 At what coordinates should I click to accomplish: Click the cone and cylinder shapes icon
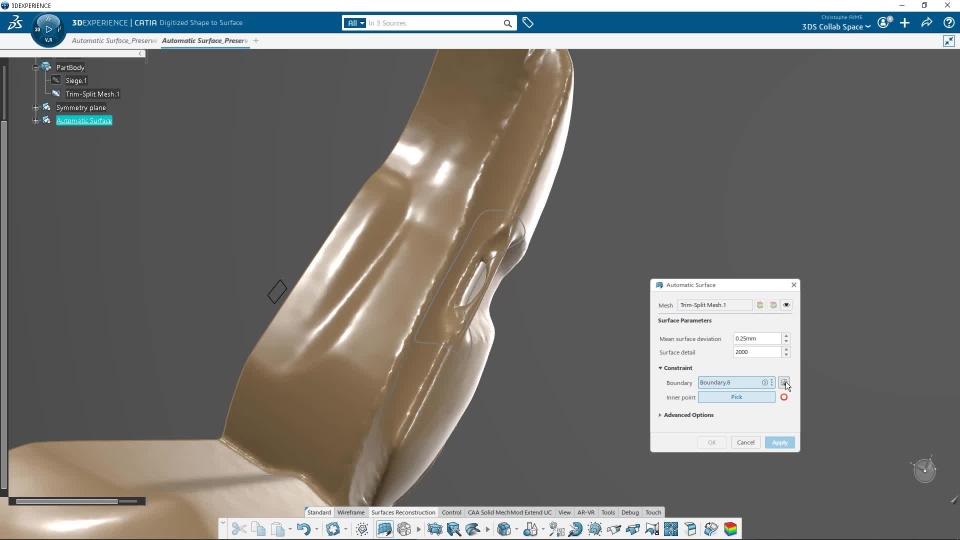(x=530, y=529)
